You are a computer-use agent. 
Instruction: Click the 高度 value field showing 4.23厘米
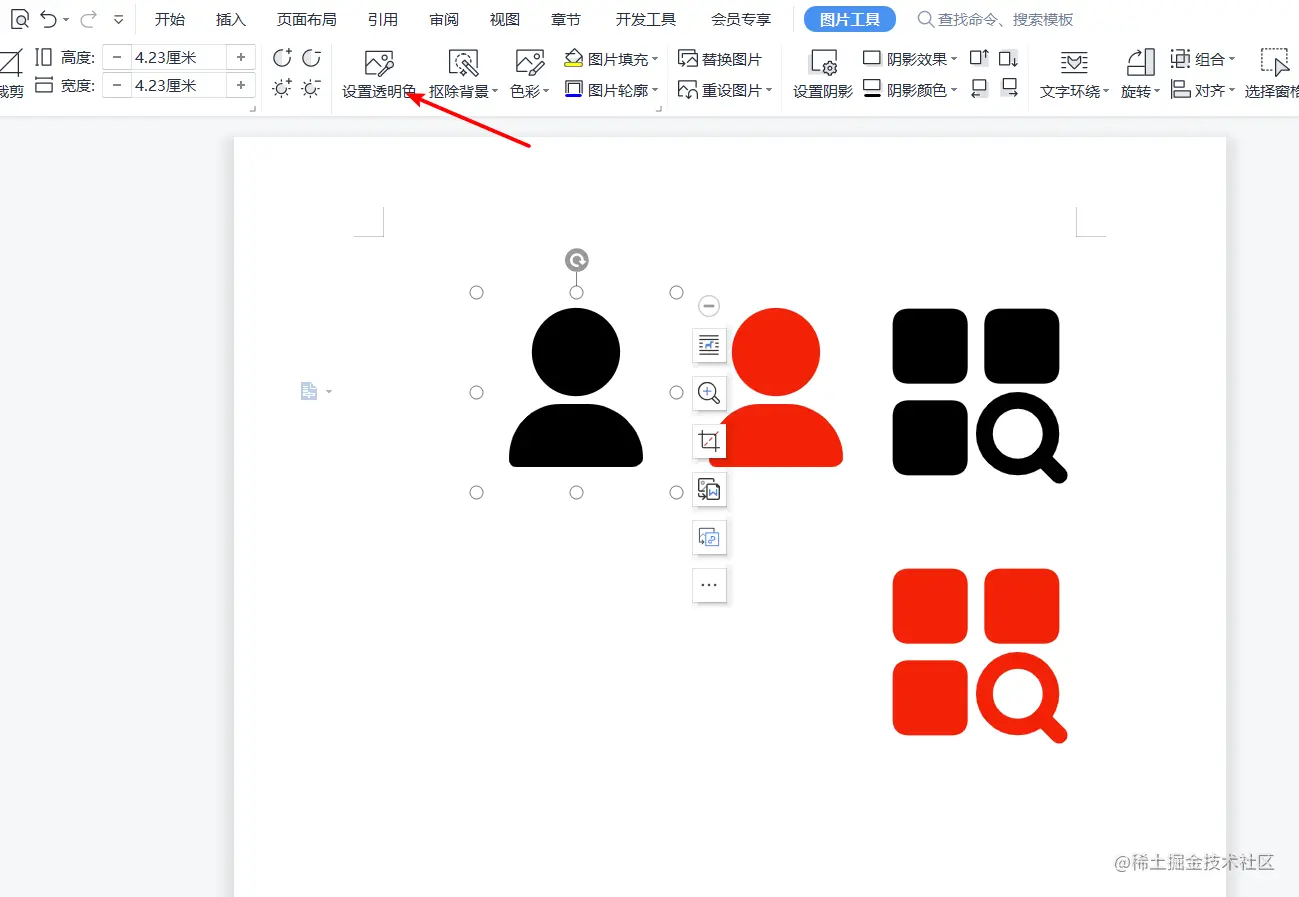point(178,57)
